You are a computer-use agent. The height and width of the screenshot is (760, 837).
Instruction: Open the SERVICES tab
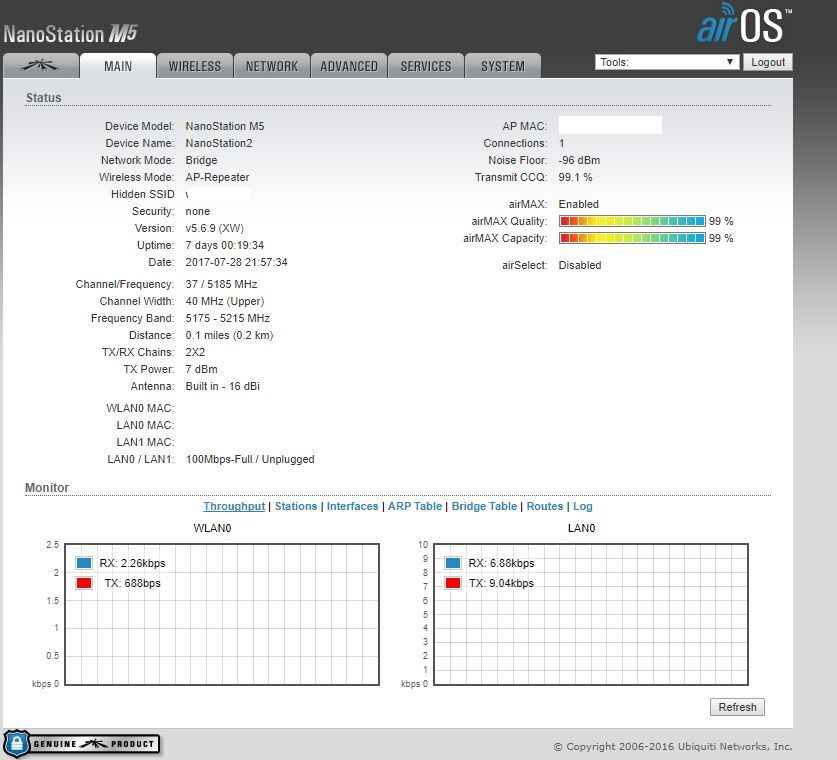point(426,66)
